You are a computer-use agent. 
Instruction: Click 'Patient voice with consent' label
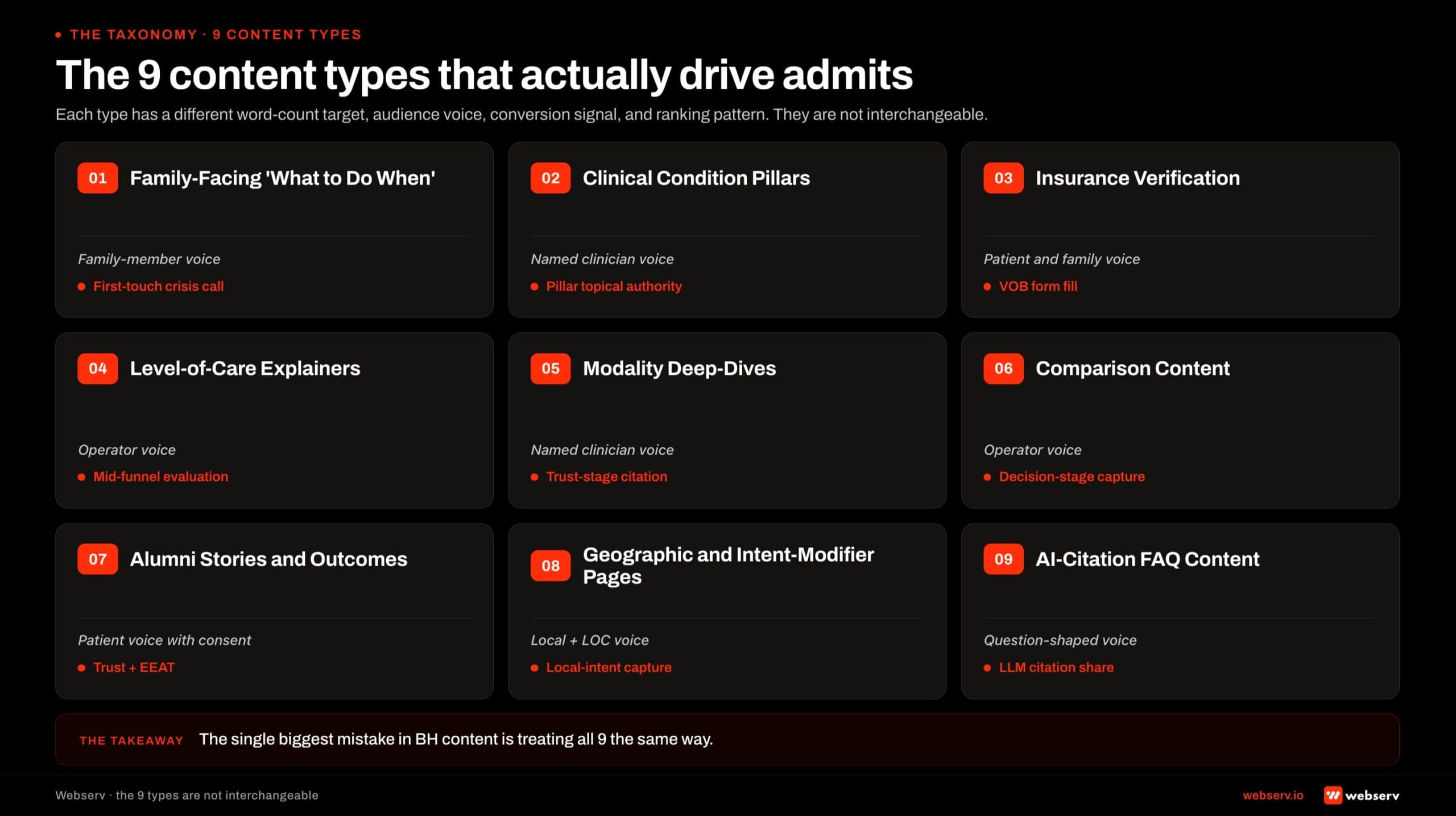point(164,640)
